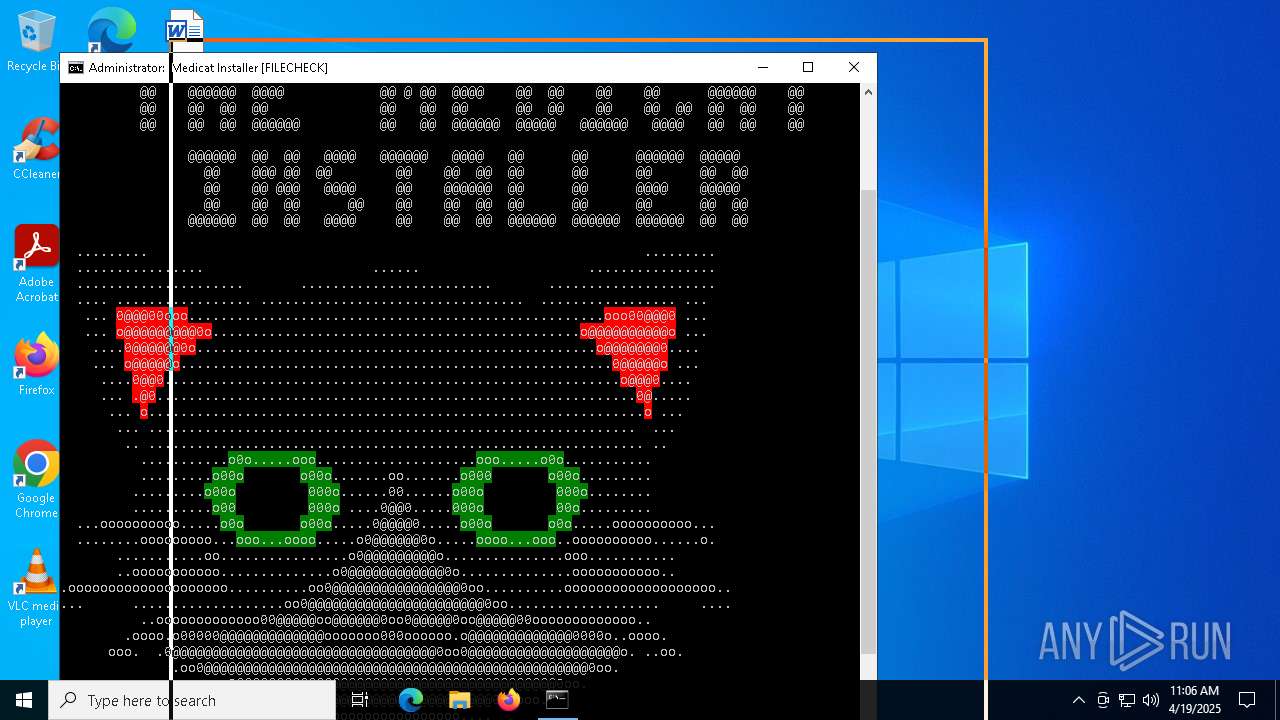The image size is (1280, 720).
Task: Open the volume control tray icon
Action: point(1151,700)
